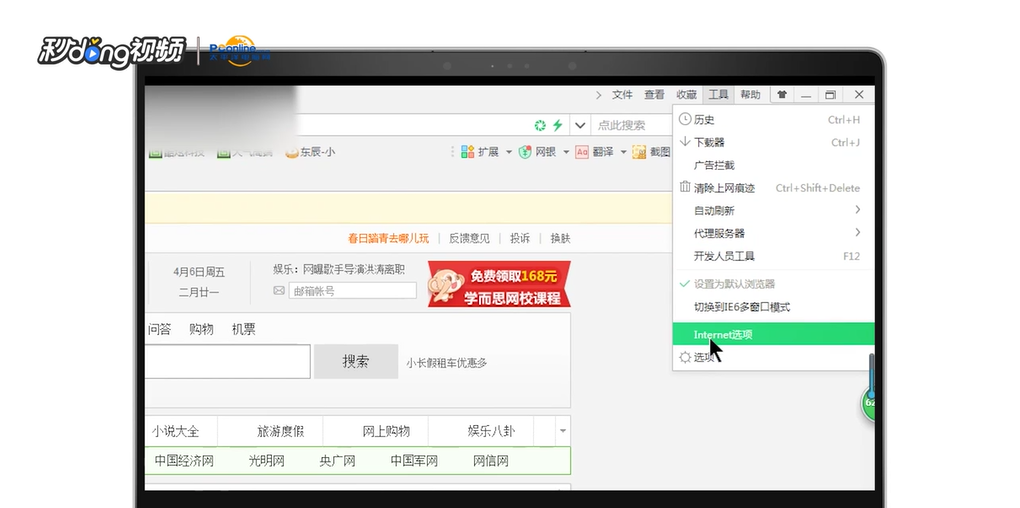Viewport: 1020px width, 508px height.
Task: Open 央广网 site link
Action: 337,461
